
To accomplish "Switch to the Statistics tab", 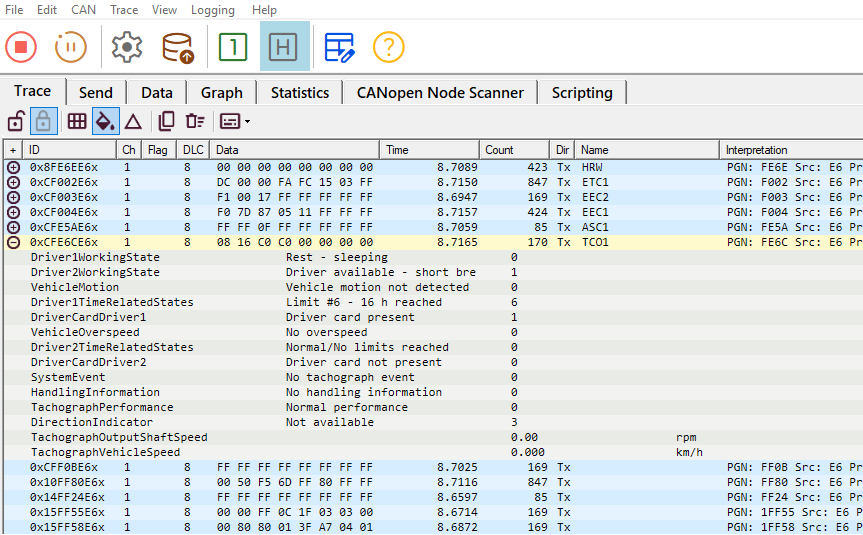I will point(300,92).
